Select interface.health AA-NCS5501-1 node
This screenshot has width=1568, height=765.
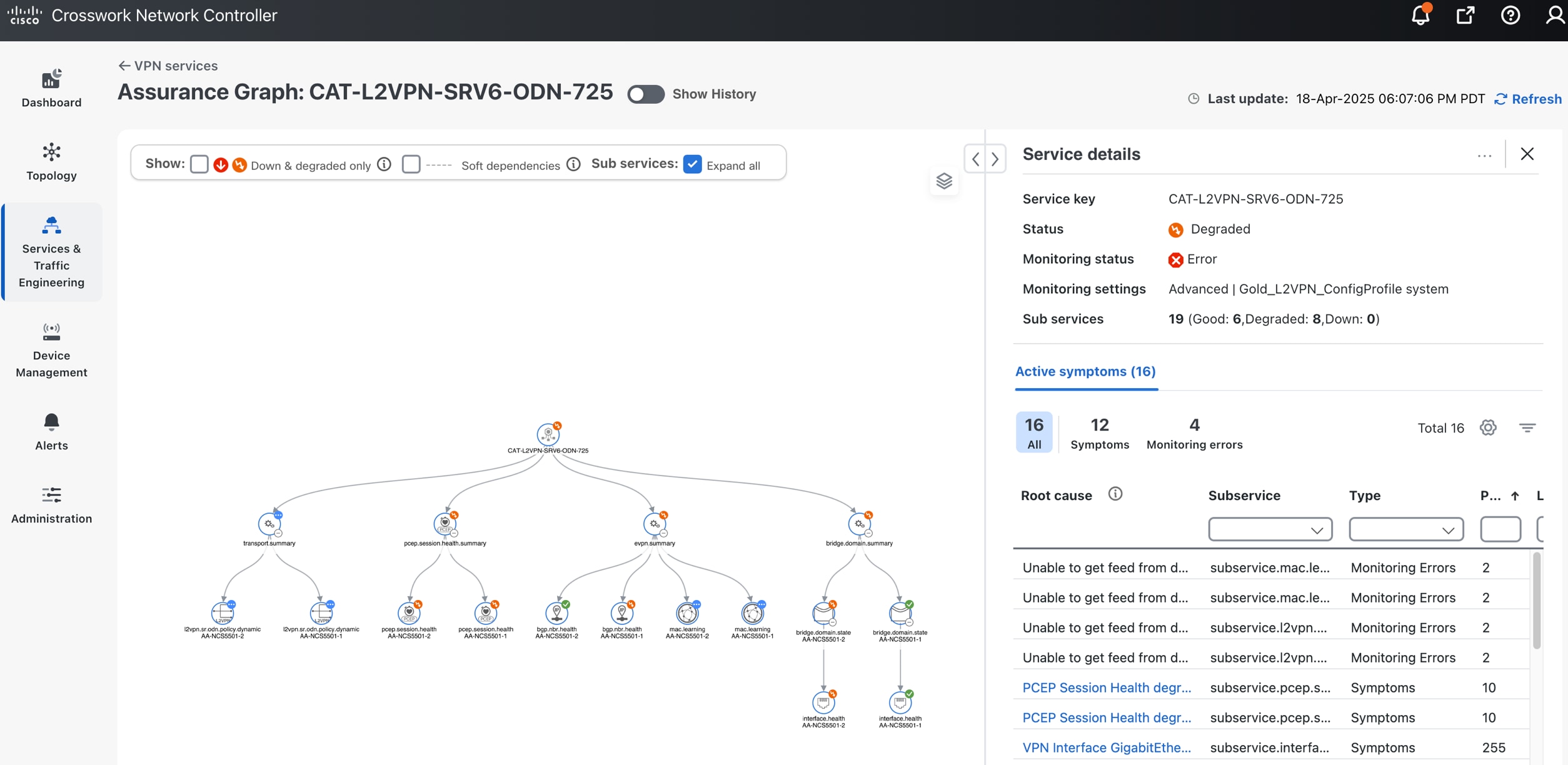[x=900, y=702]
